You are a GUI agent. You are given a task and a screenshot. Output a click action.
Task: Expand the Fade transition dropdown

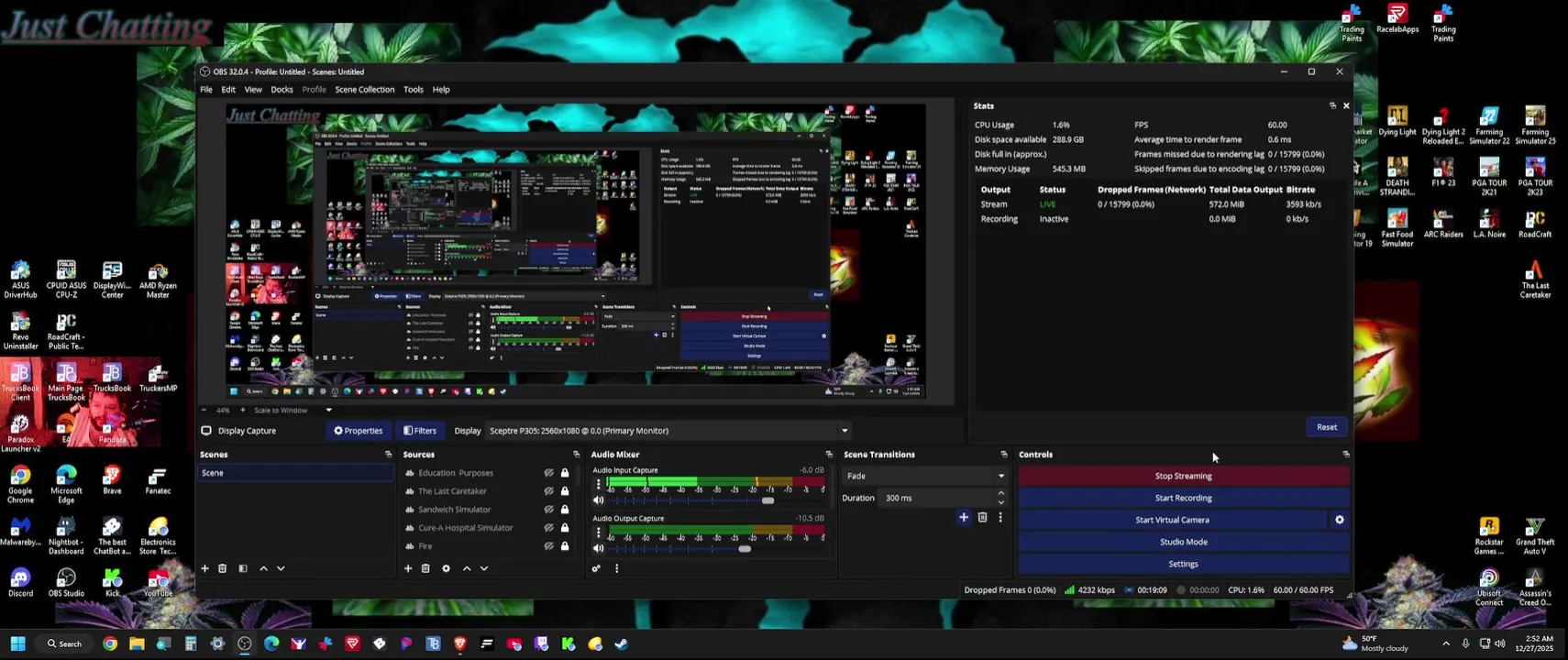(924, 476)
